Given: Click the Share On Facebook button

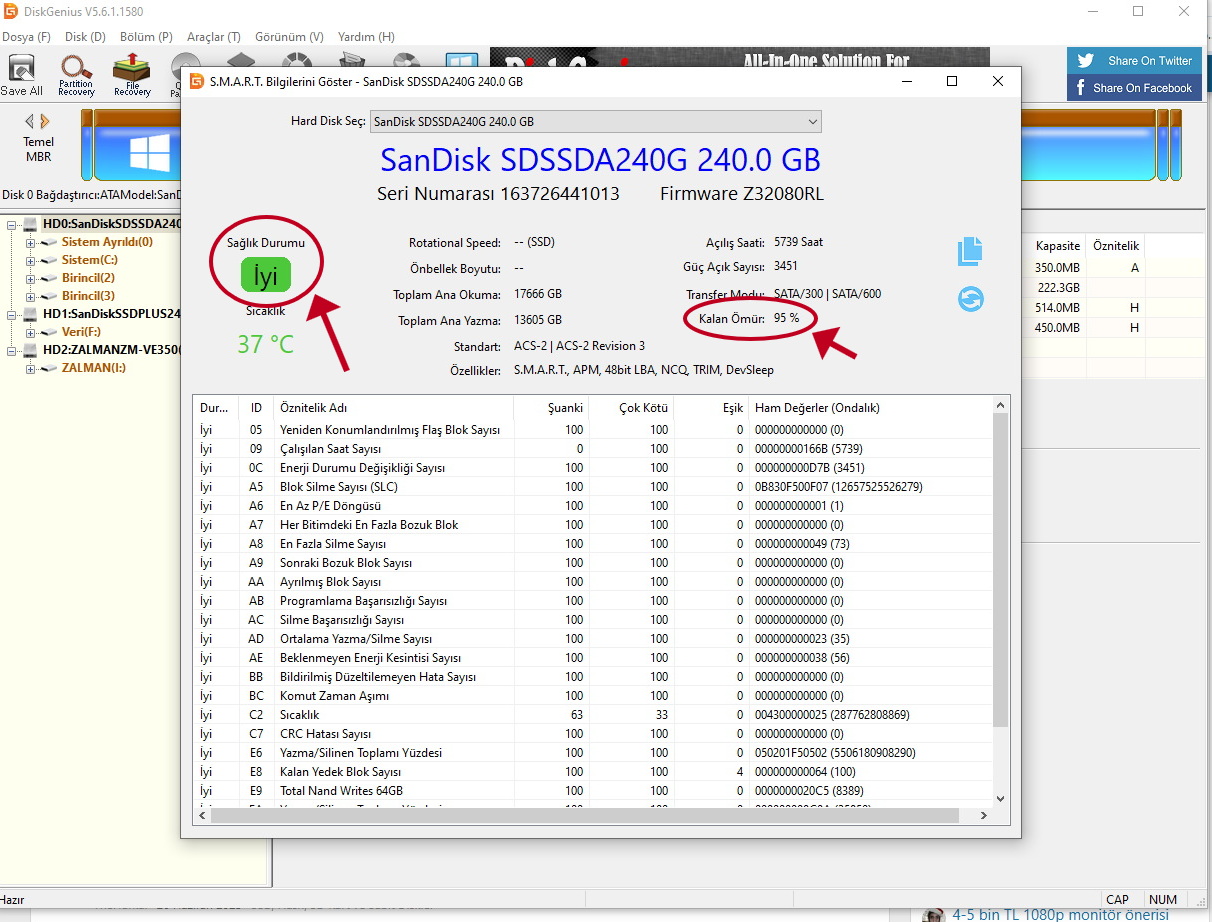Looking at the screenshot, I should [x=1134, y=88].
